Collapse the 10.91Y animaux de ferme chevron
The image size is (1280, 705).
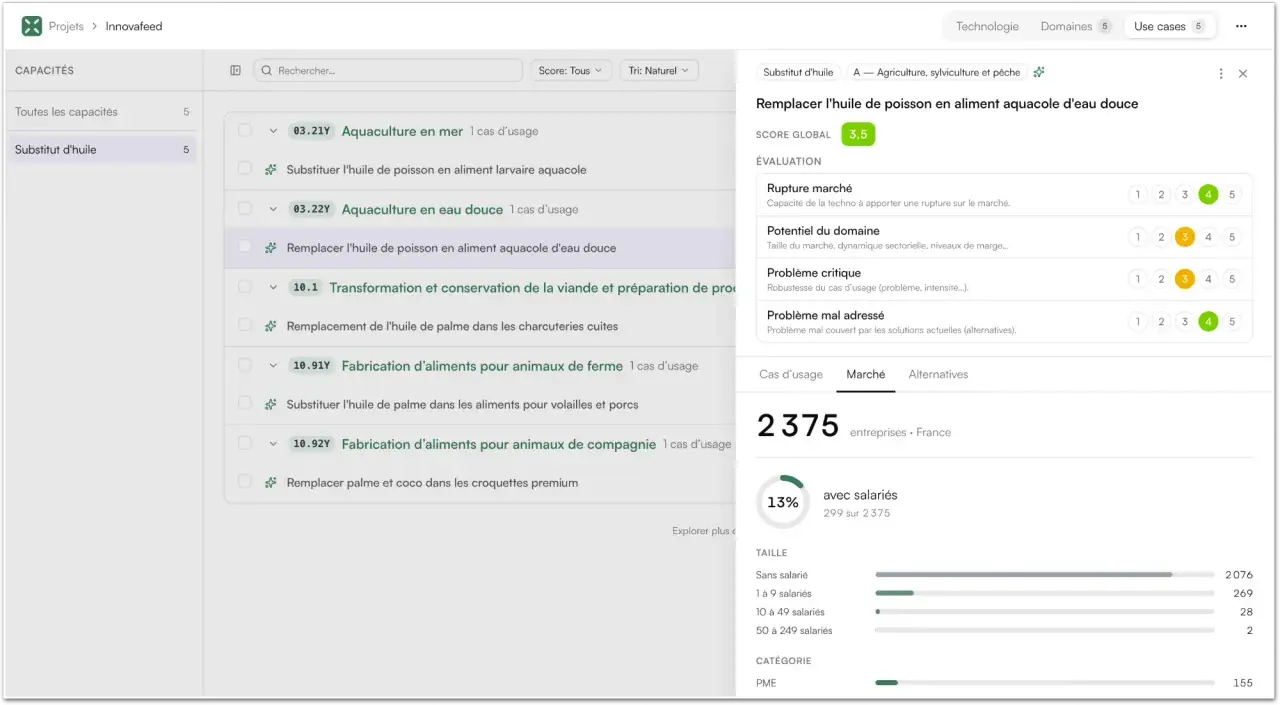273,366
